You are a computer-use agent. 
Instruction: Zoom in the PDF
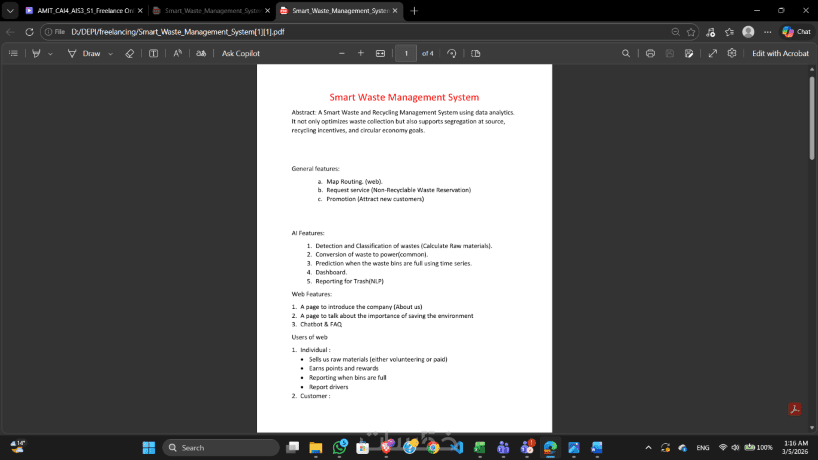360,53
